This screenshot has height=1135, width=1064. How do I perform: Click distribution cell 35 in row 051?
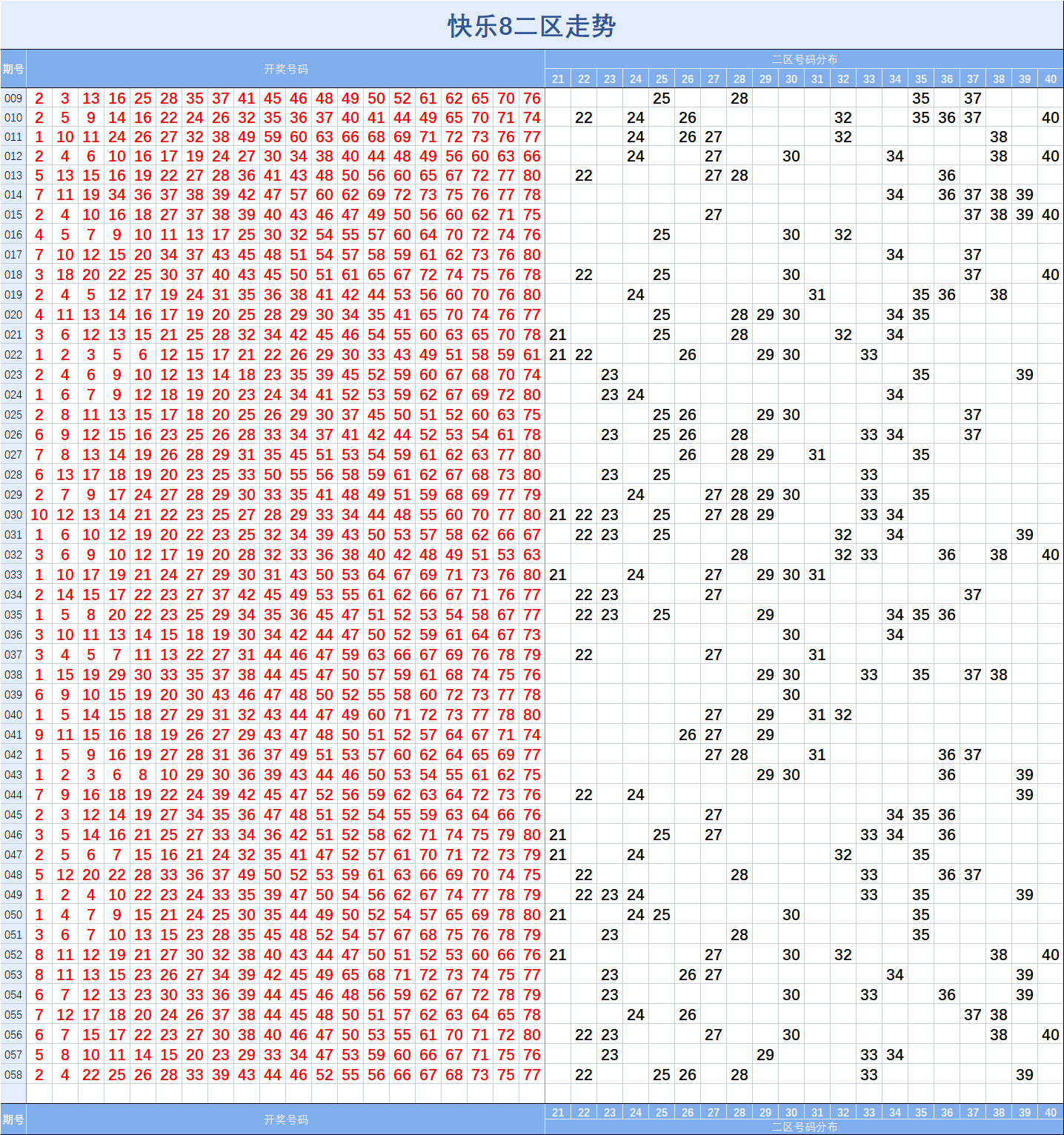(x=921, y=935)
